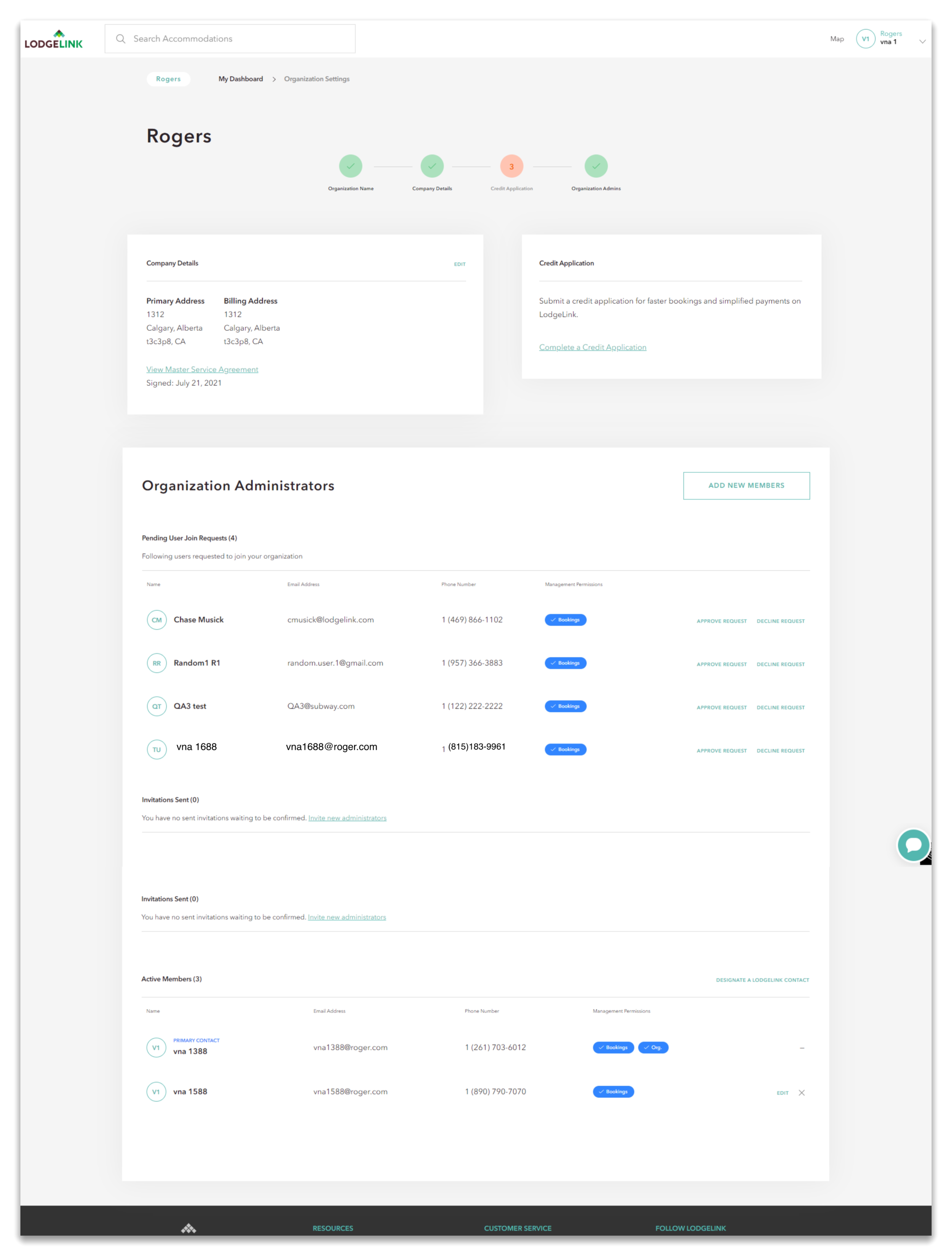Click Add New Members button

pyautogui.click(x=746, y=485)
